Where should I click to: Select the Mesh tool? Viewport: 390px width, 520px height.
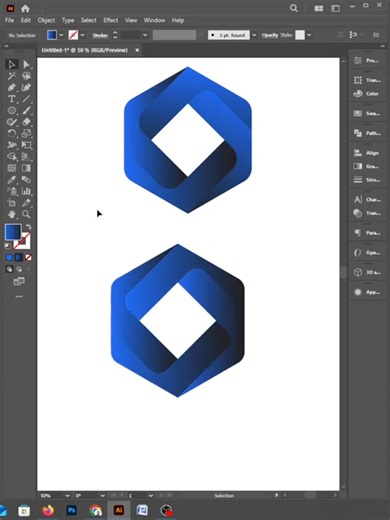[12, 168]
